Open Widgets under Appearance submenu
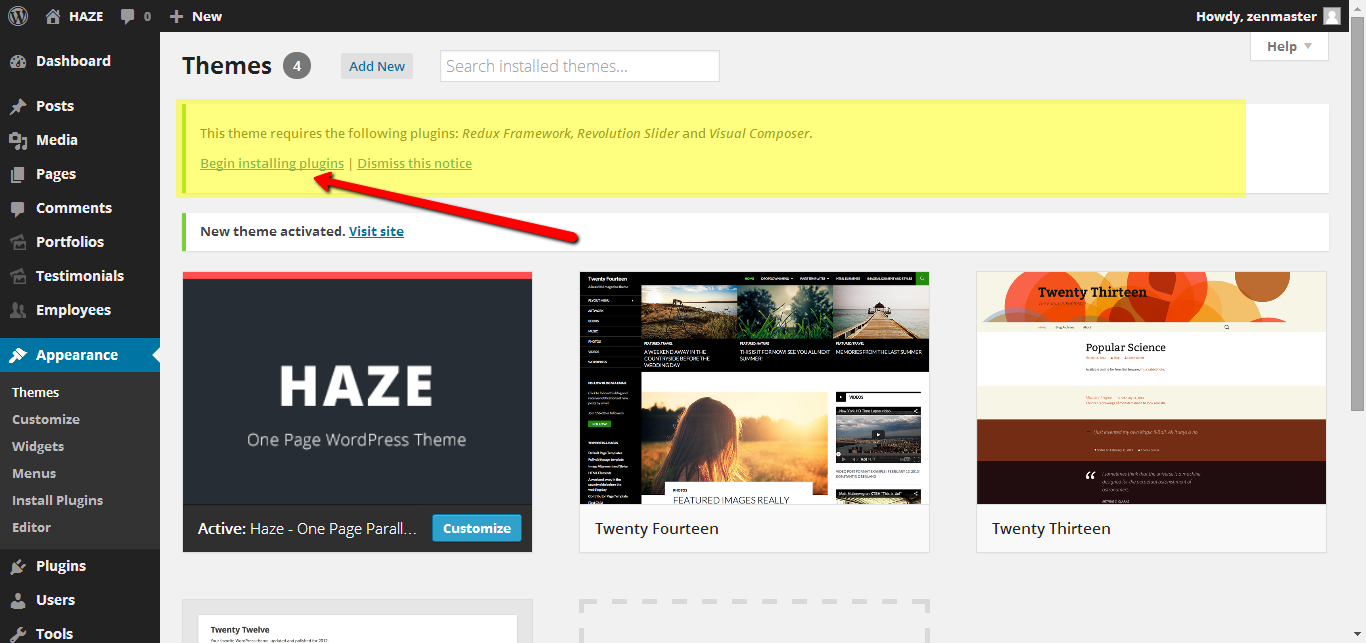Viewport: 1366px width, 643px height. (x=38, y=446)
